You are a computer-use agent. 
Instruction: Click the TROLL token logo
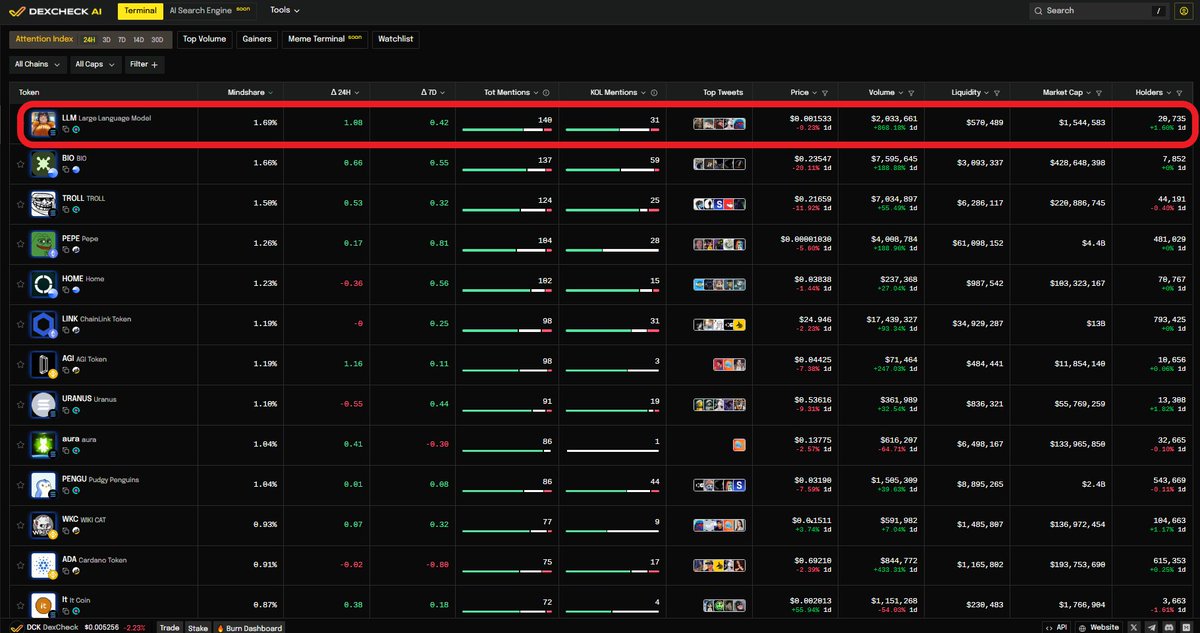pyautogui.click(x=42, y=204)
